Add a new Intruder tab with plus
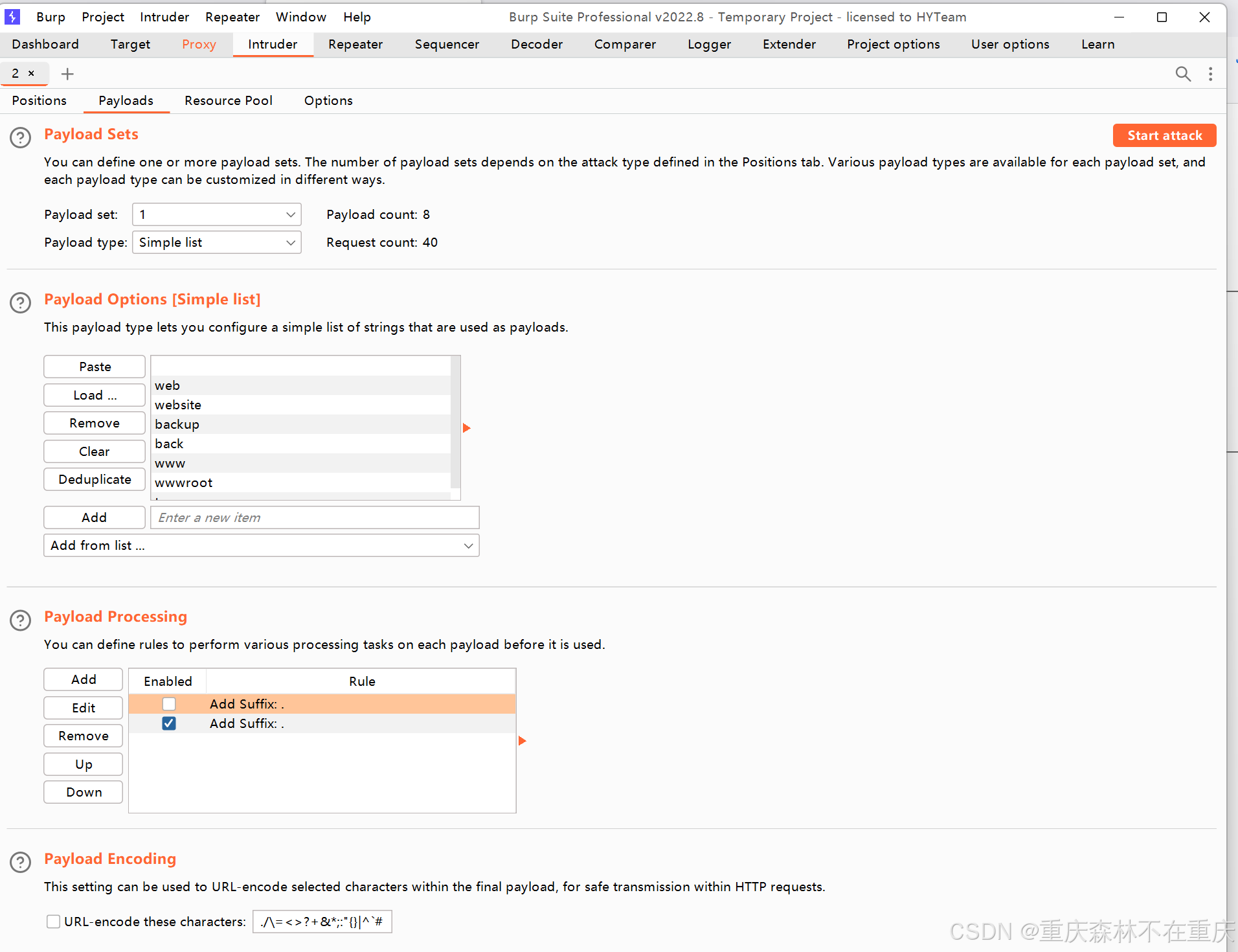 [x=67, y=74]
